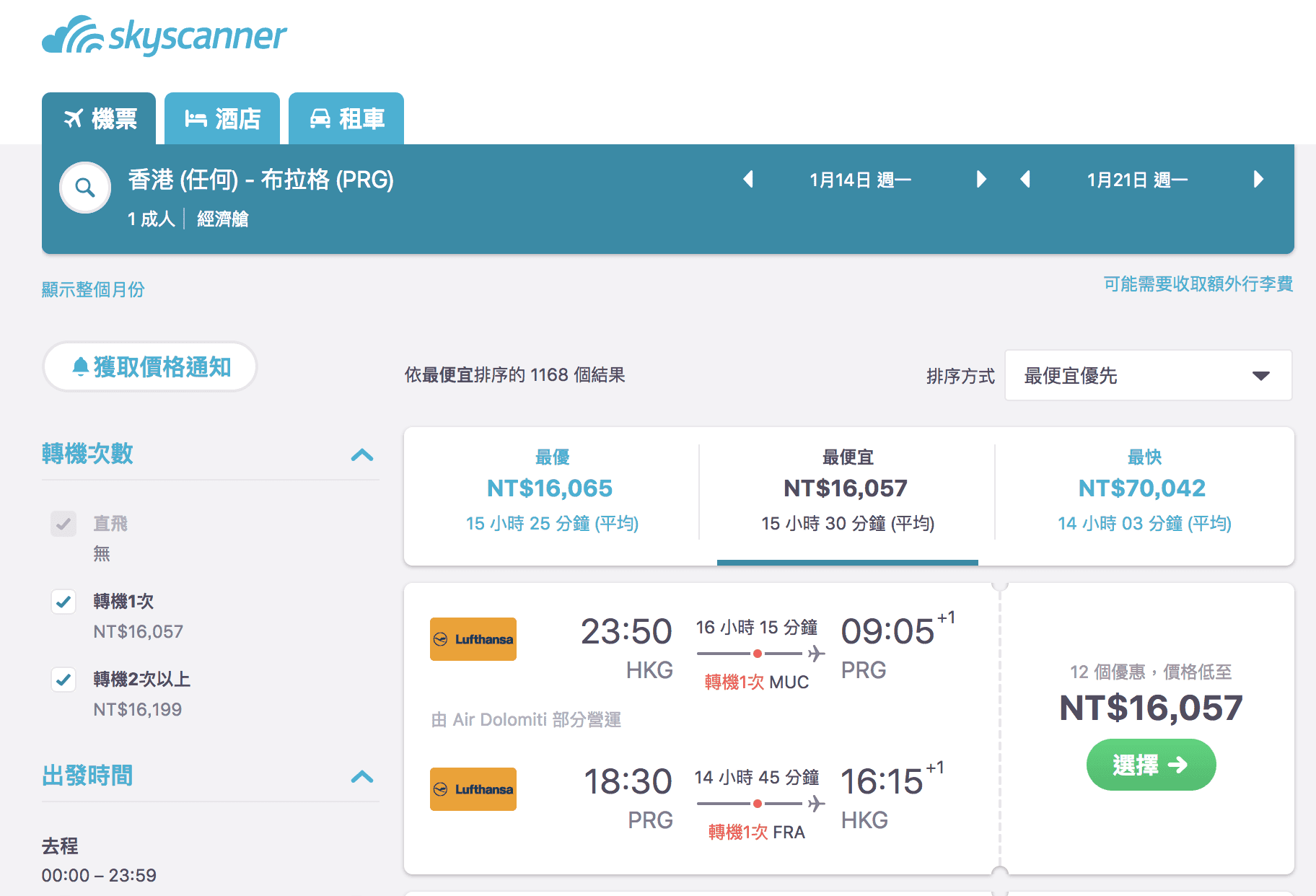Open the 最便宜優先 sort dropdown
This screenshot has height=896, width=1316.
[x=1148, y=375]
